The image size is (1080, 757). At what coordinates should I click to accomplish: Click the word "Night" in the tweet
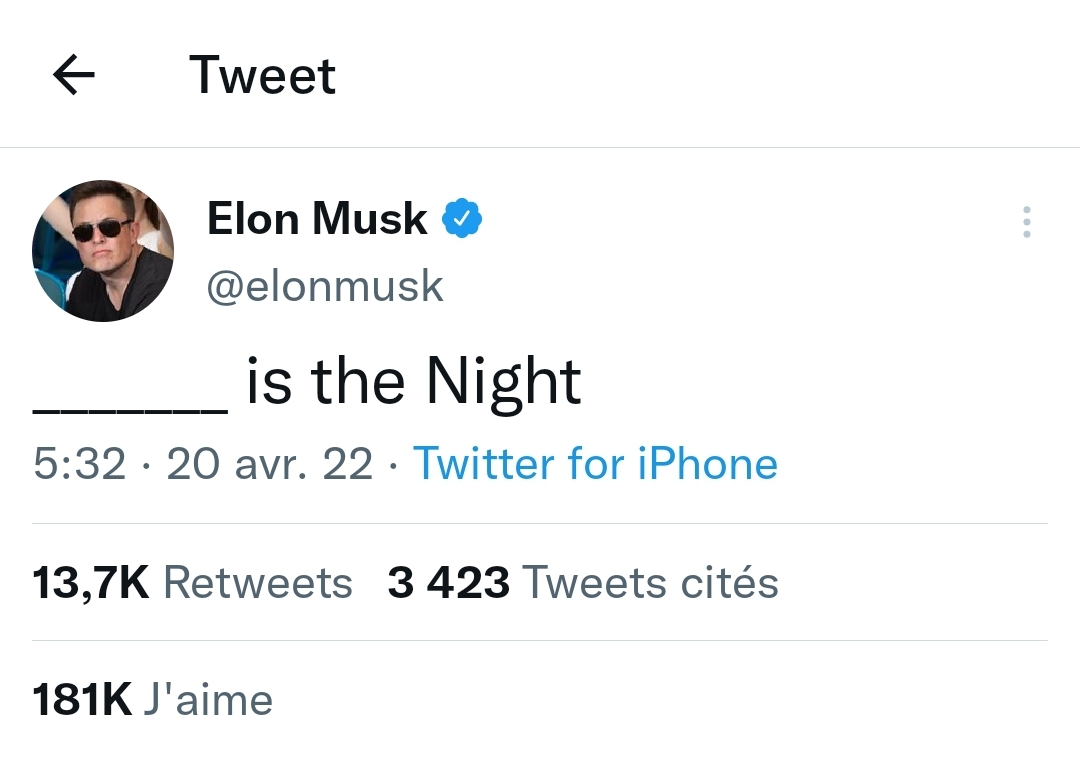[503, 382]
